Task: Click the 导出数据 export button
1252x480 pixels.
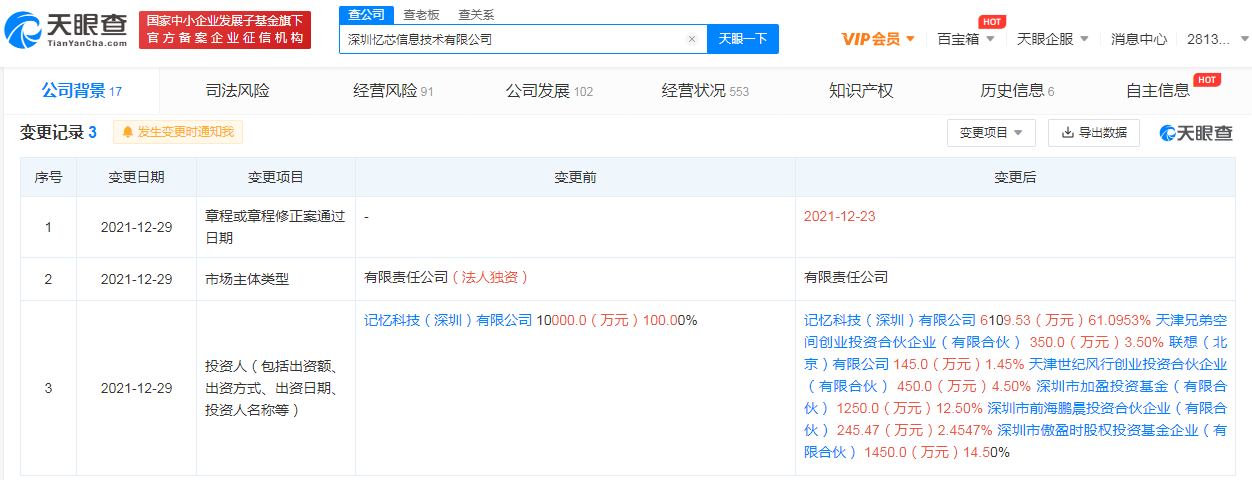Action: [x=1093, y=132]
